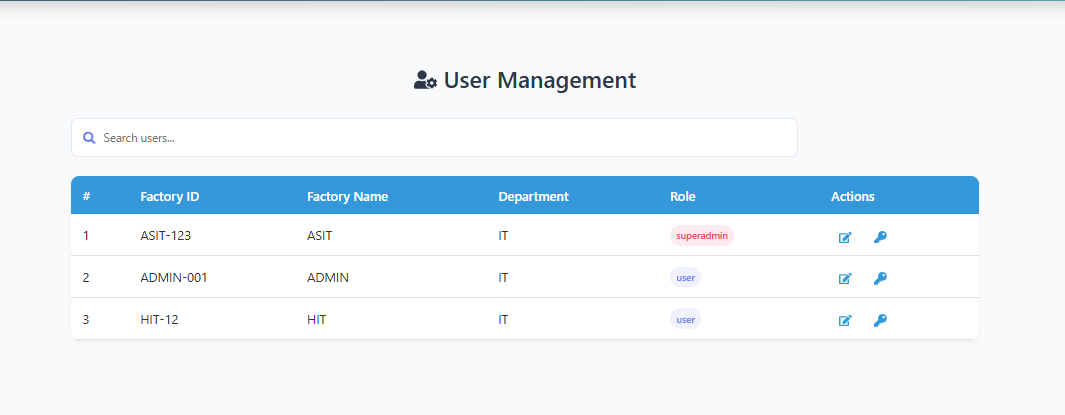Click the user-gear icon beside the title
This screenshot has width=1065, height=415.
pos(425,80)
